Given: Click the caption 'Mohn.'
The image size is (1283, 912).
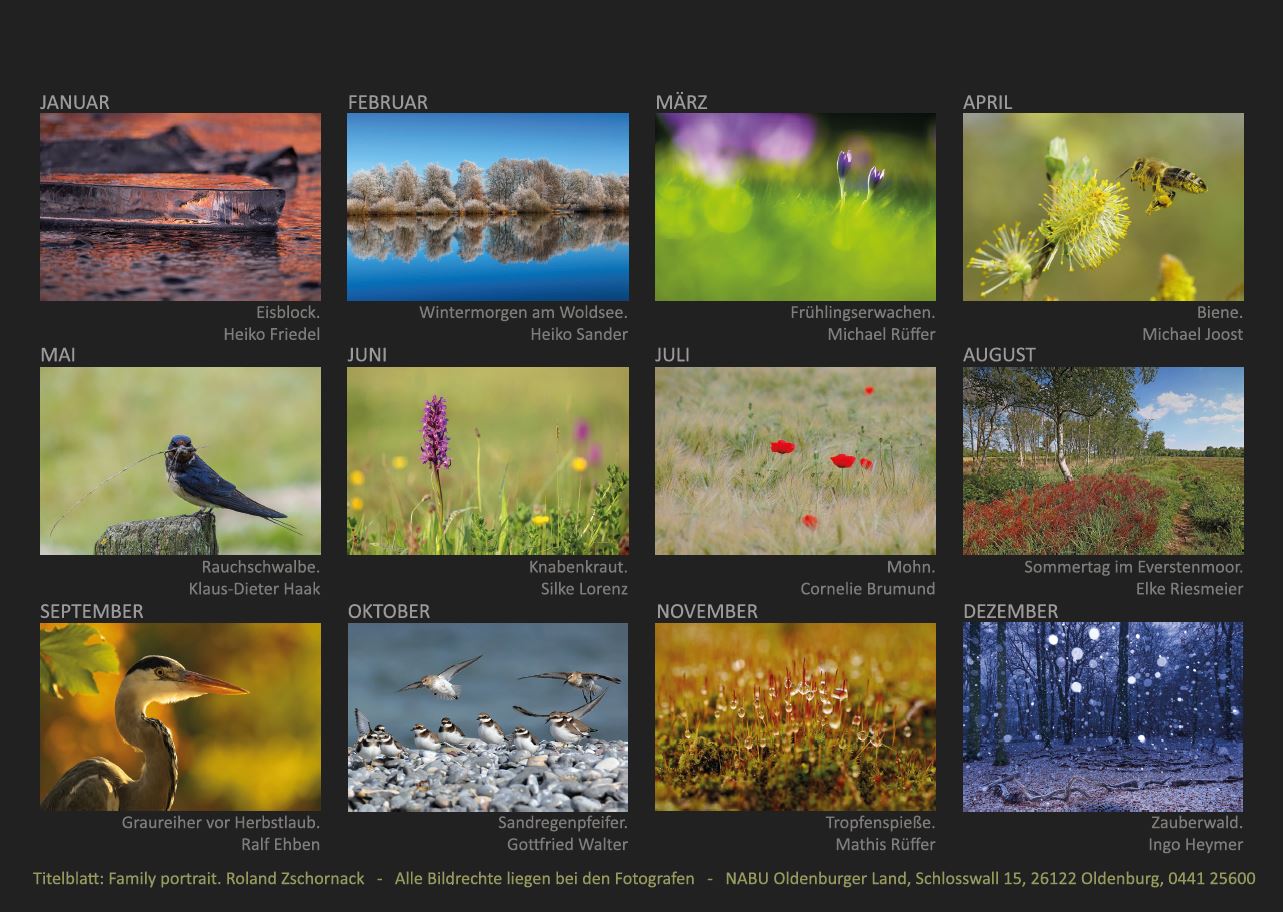Looking at the screenshot, I should (x=911, y=567).
